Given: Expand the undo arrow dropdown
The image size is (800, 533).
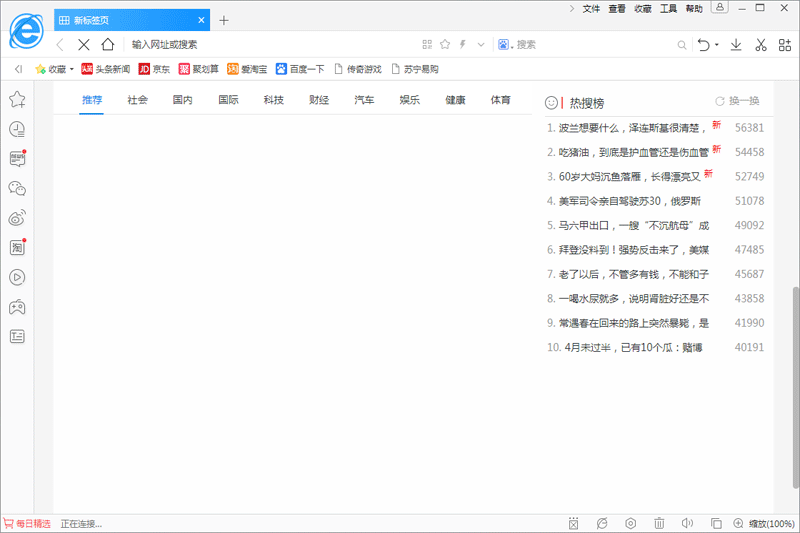Looking at the screenshot, I should pyautogui.click(x=717, y=45).
